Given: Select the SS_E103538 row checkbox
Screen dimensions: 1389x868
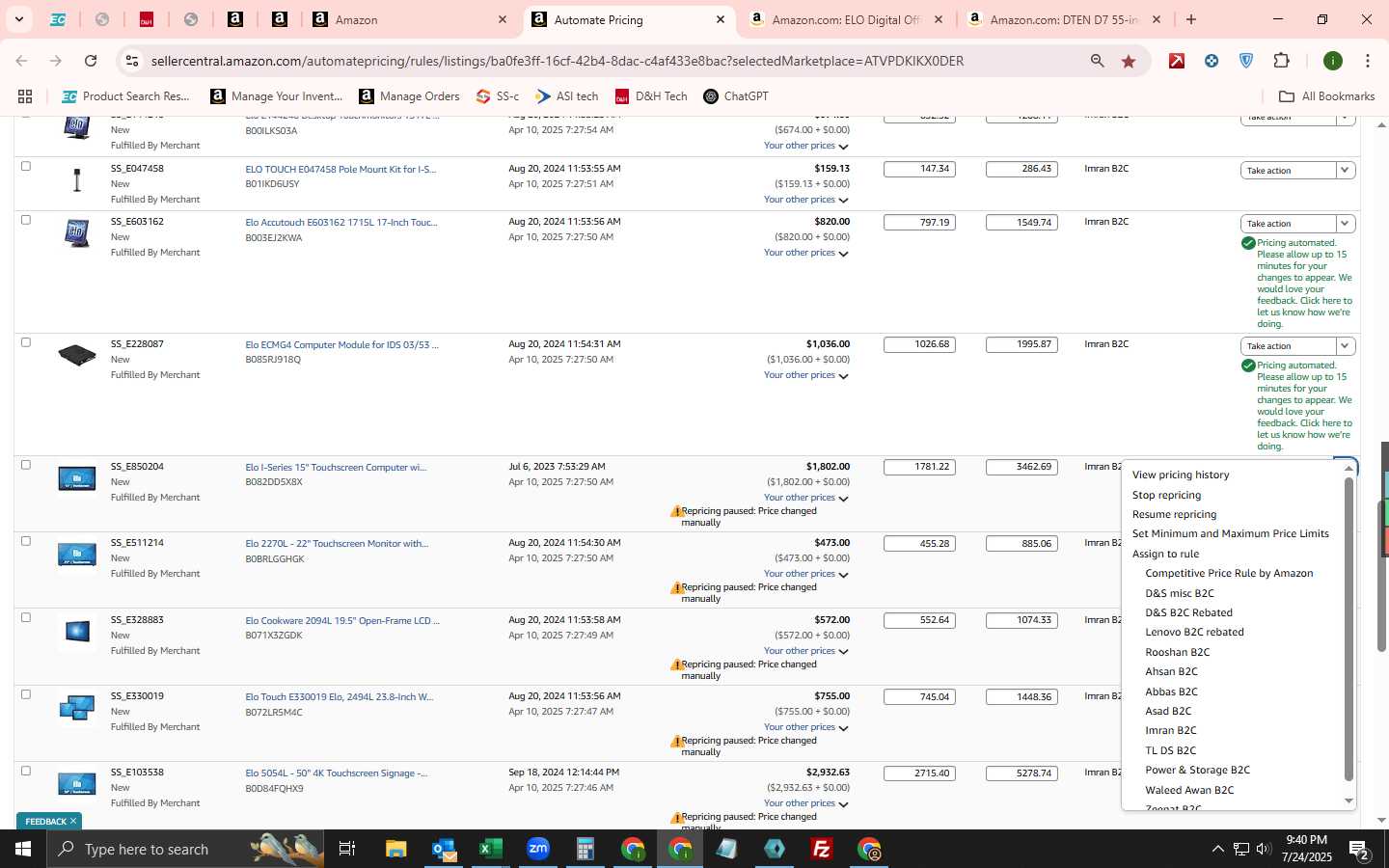Looking at the screenshot, I should (26, 771).
